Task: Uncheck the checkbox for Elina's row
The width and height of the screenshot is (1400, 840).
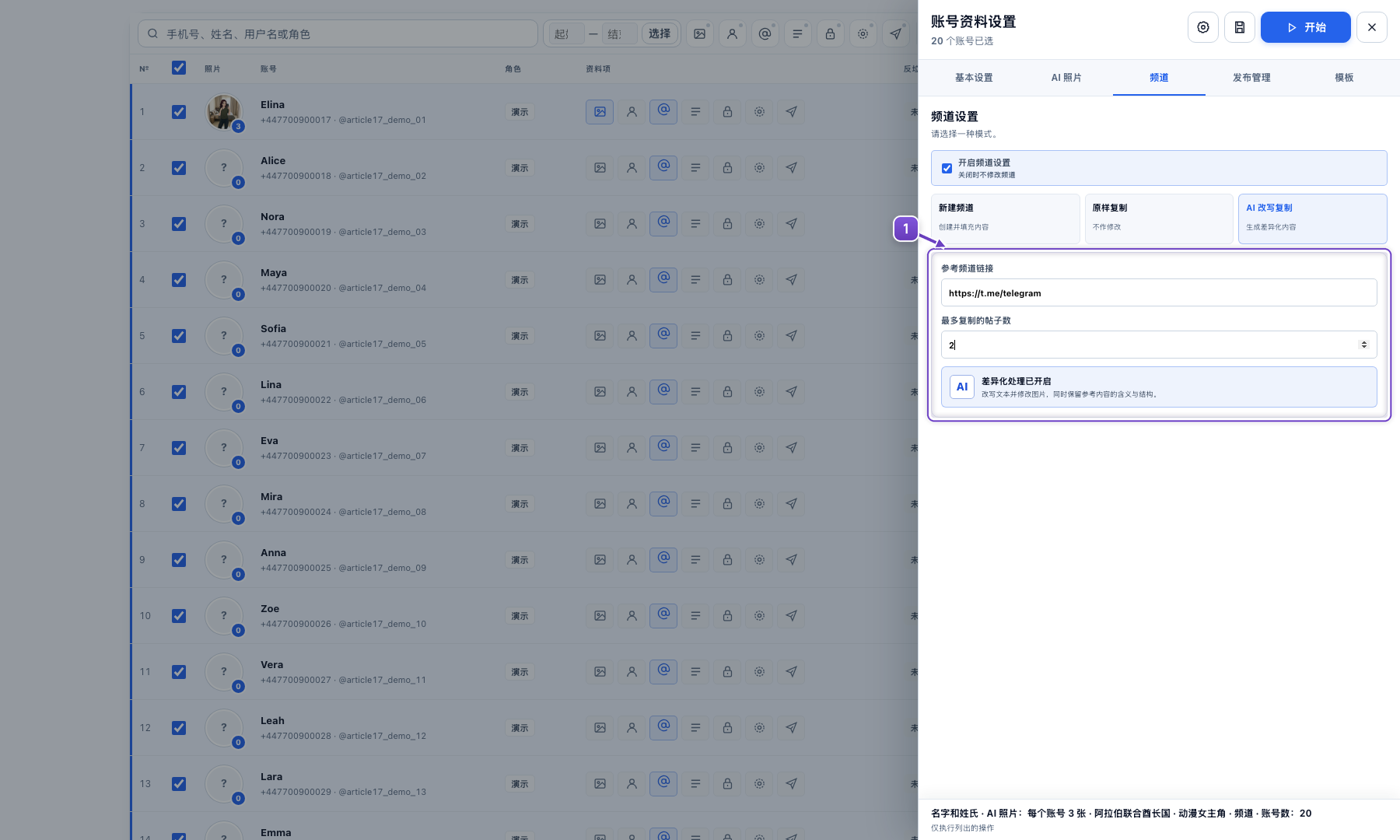Action: click(x=179, y=112)
